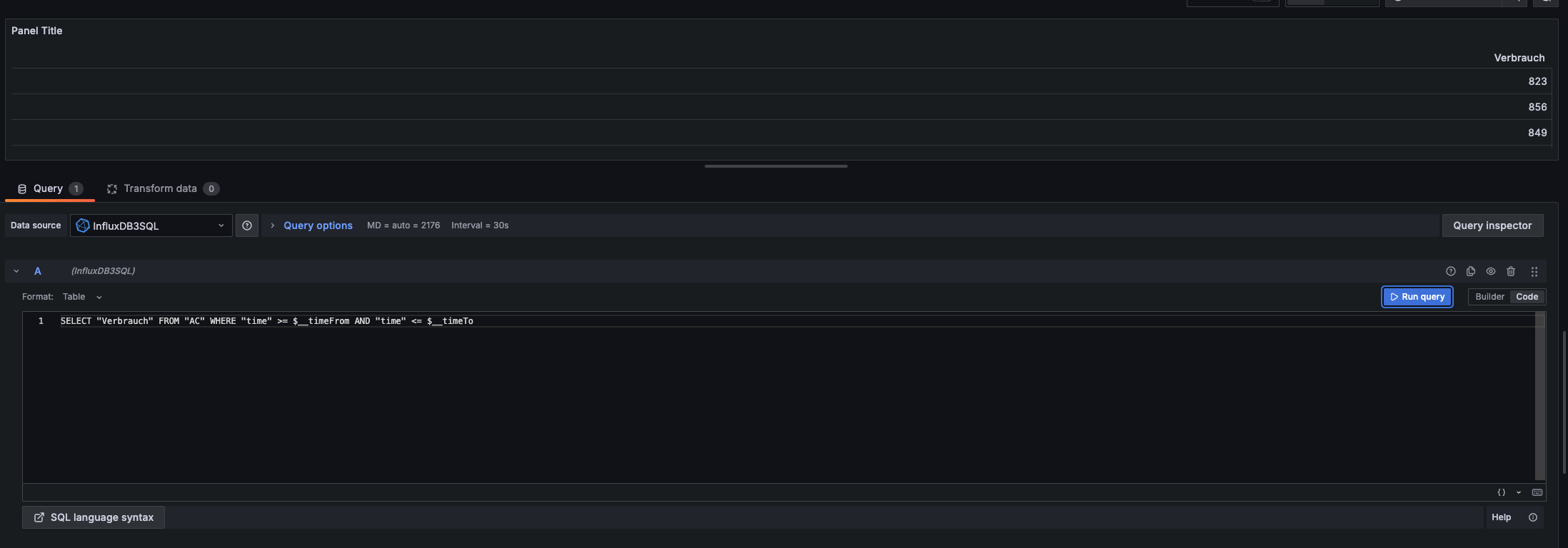The width and height of the screenshot is (1568, 548).
Task: Click the format code braces icon
Action: click(1501, 492)
